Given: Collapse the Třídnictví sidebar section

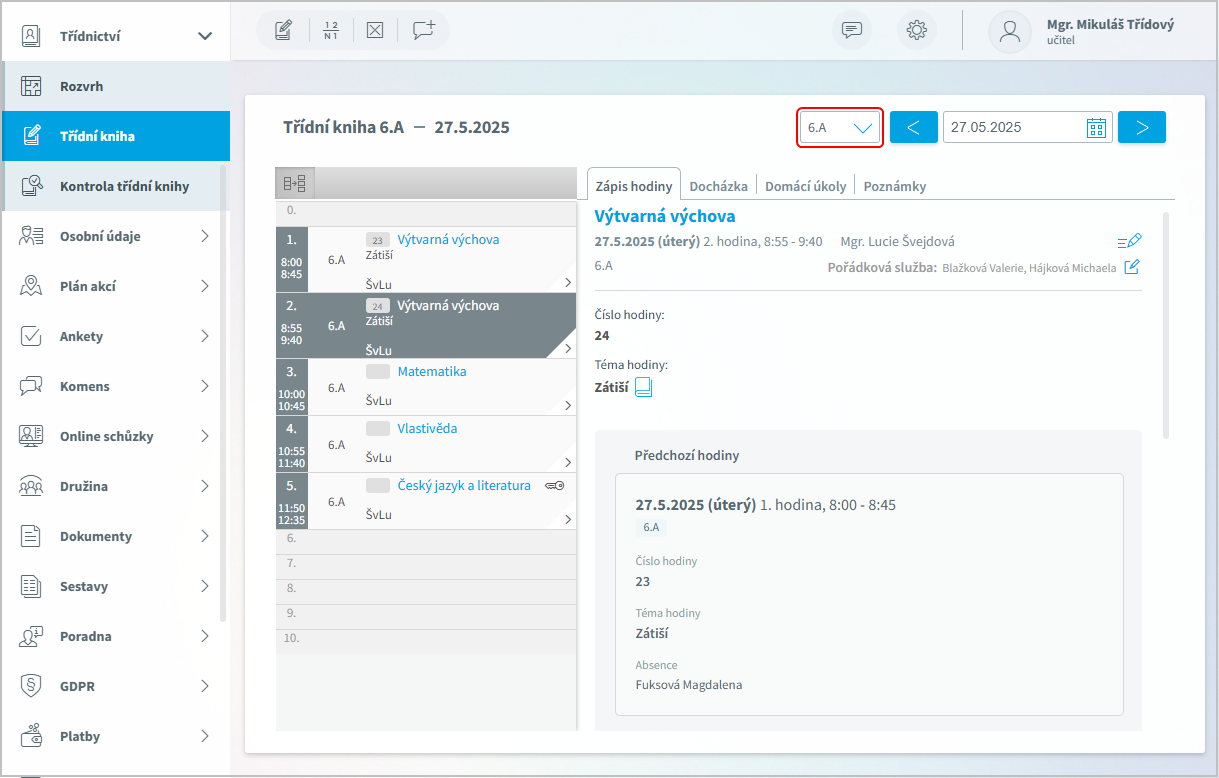Looking at the screenshot, I should point(205,36).
